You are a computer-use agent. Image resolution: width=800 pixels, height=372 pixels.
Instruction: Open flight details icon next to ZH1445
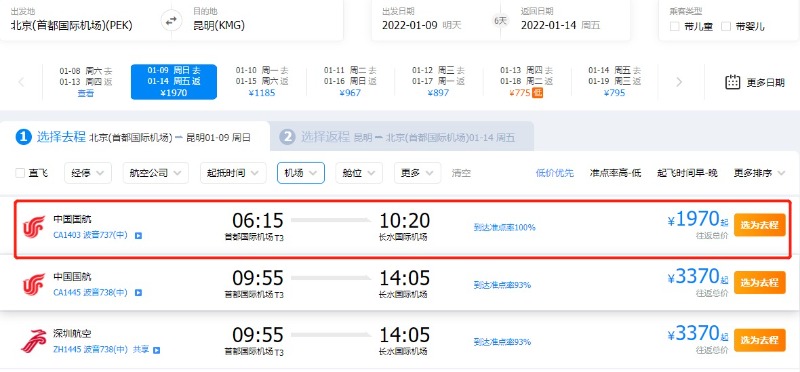(157, 350)
